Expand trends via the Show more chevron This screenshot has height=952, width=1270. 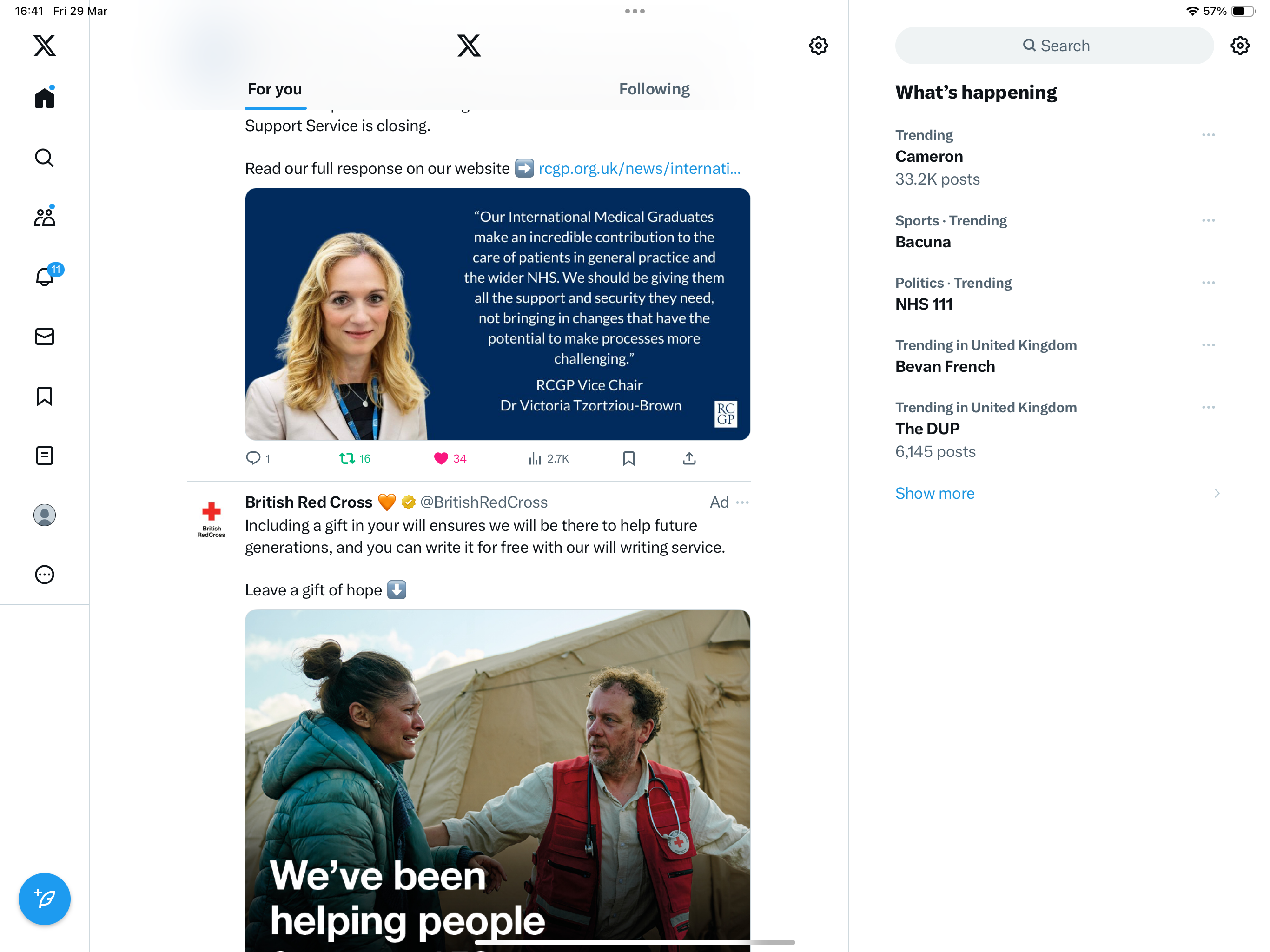click(1216, 493)
